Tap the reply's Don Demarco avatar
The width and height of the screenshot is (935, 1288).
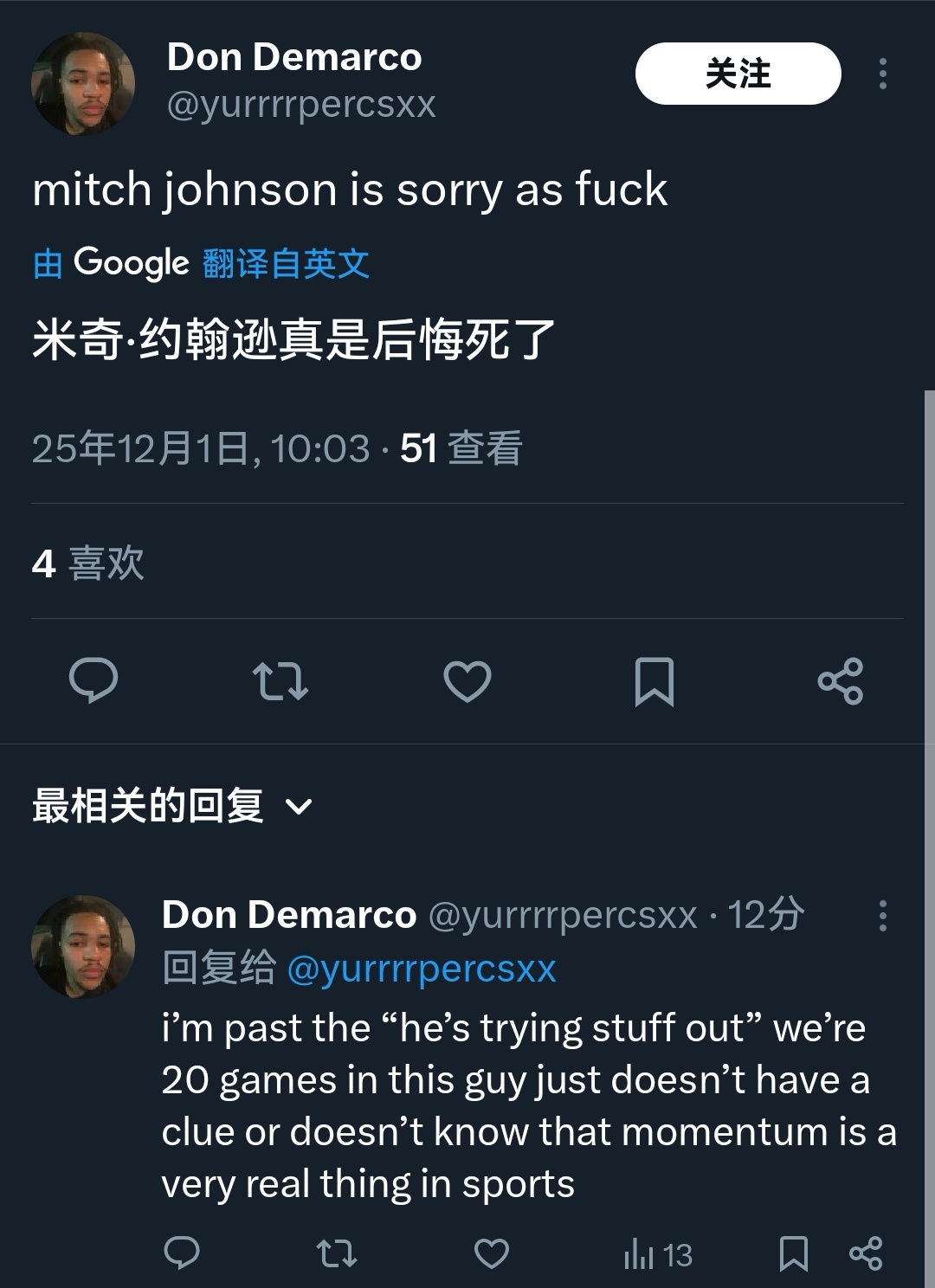tap(83, 946)
